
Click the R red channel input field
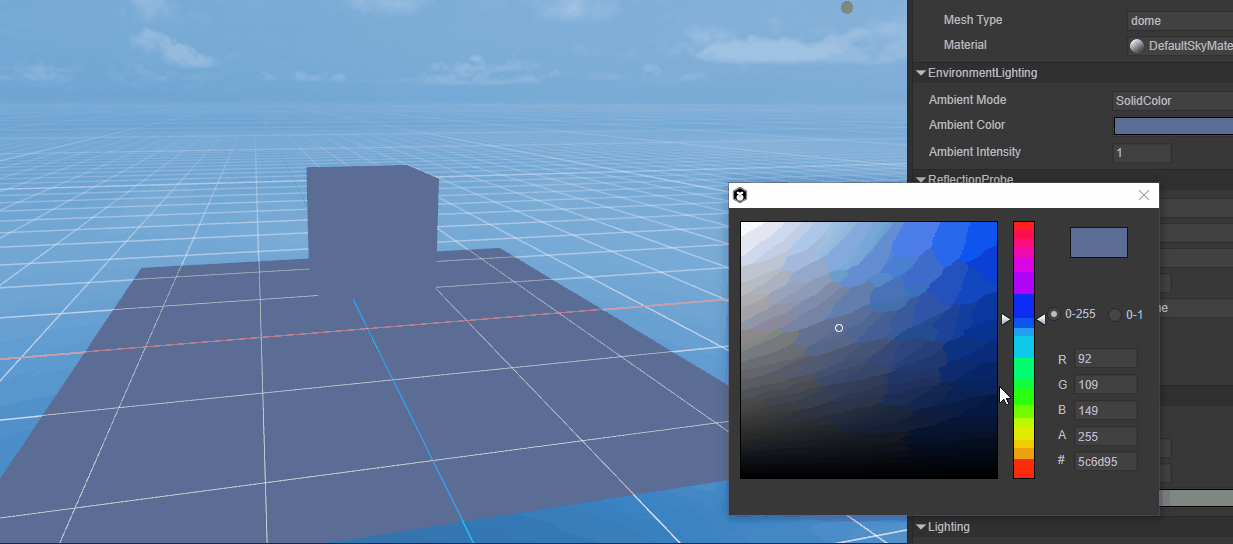(1105, 359)
